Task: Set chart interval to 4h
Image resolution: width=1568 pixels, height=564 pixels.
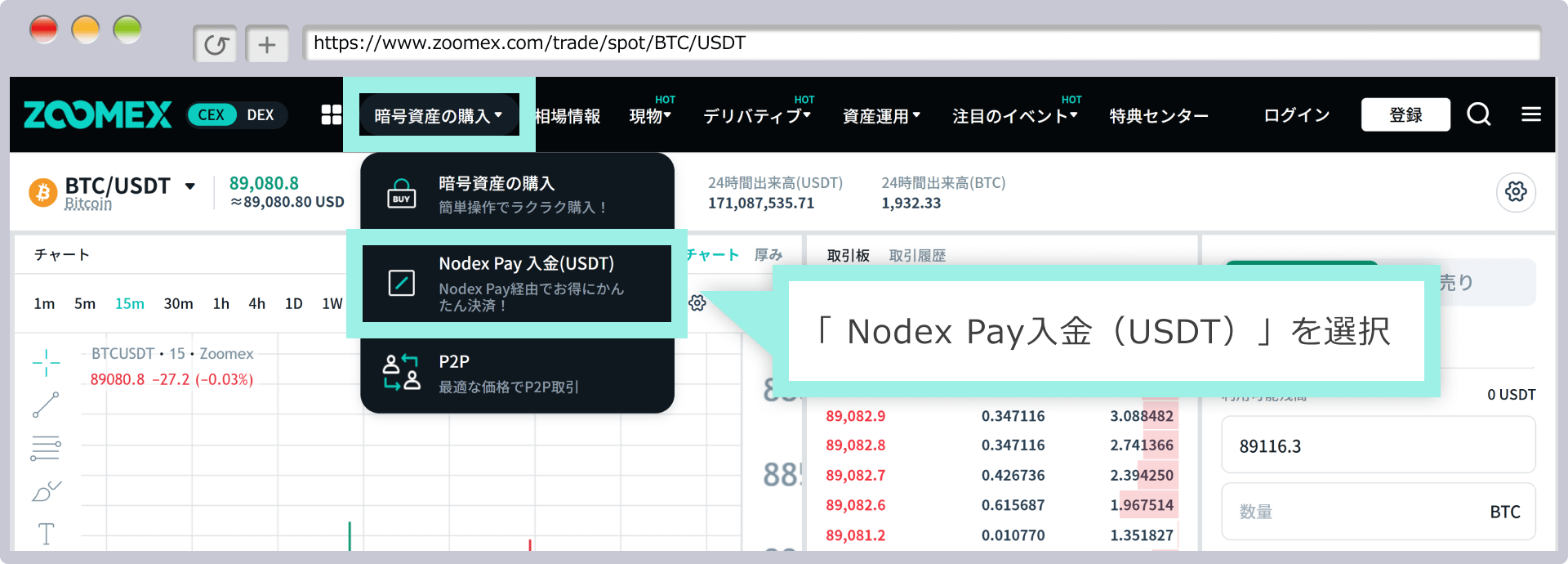Action: click(x=256, y=303)
